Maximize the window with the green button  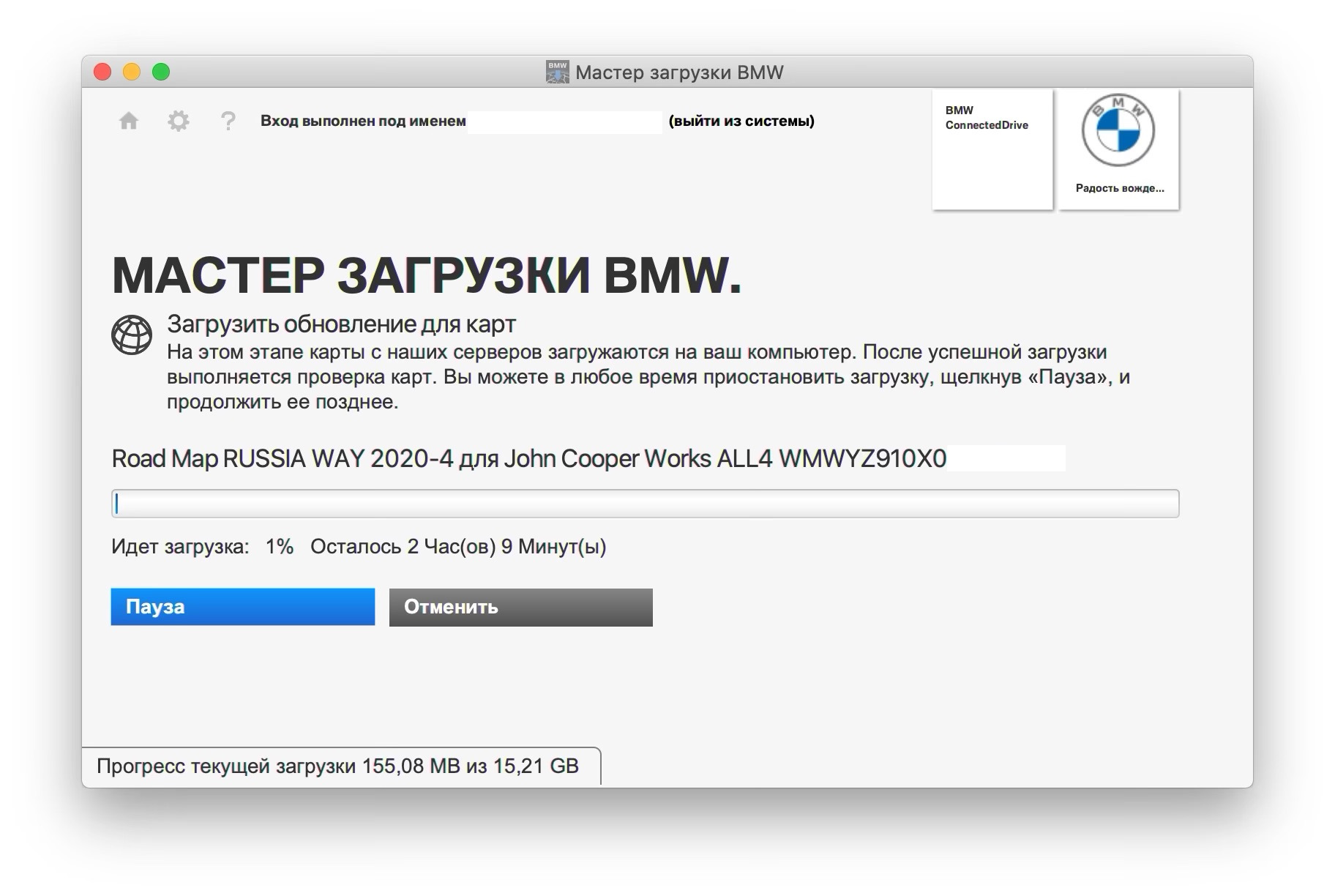(161, 72)
